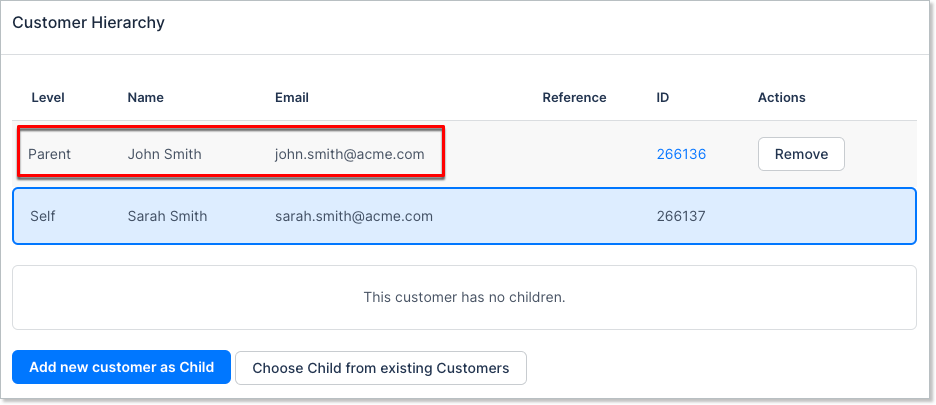Click the 'This customer has no children' message

click(464, 297)
